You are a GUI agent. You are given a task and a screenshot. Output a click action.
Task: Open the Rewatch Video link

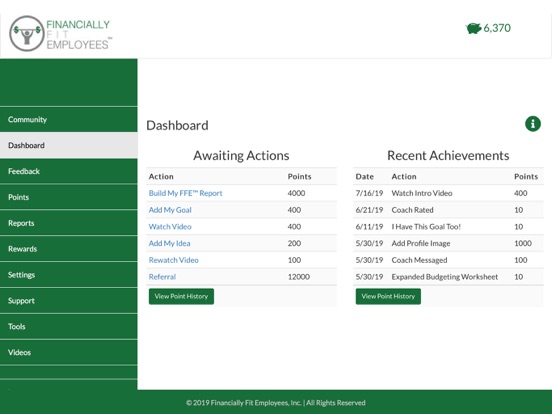pos(174,260)
